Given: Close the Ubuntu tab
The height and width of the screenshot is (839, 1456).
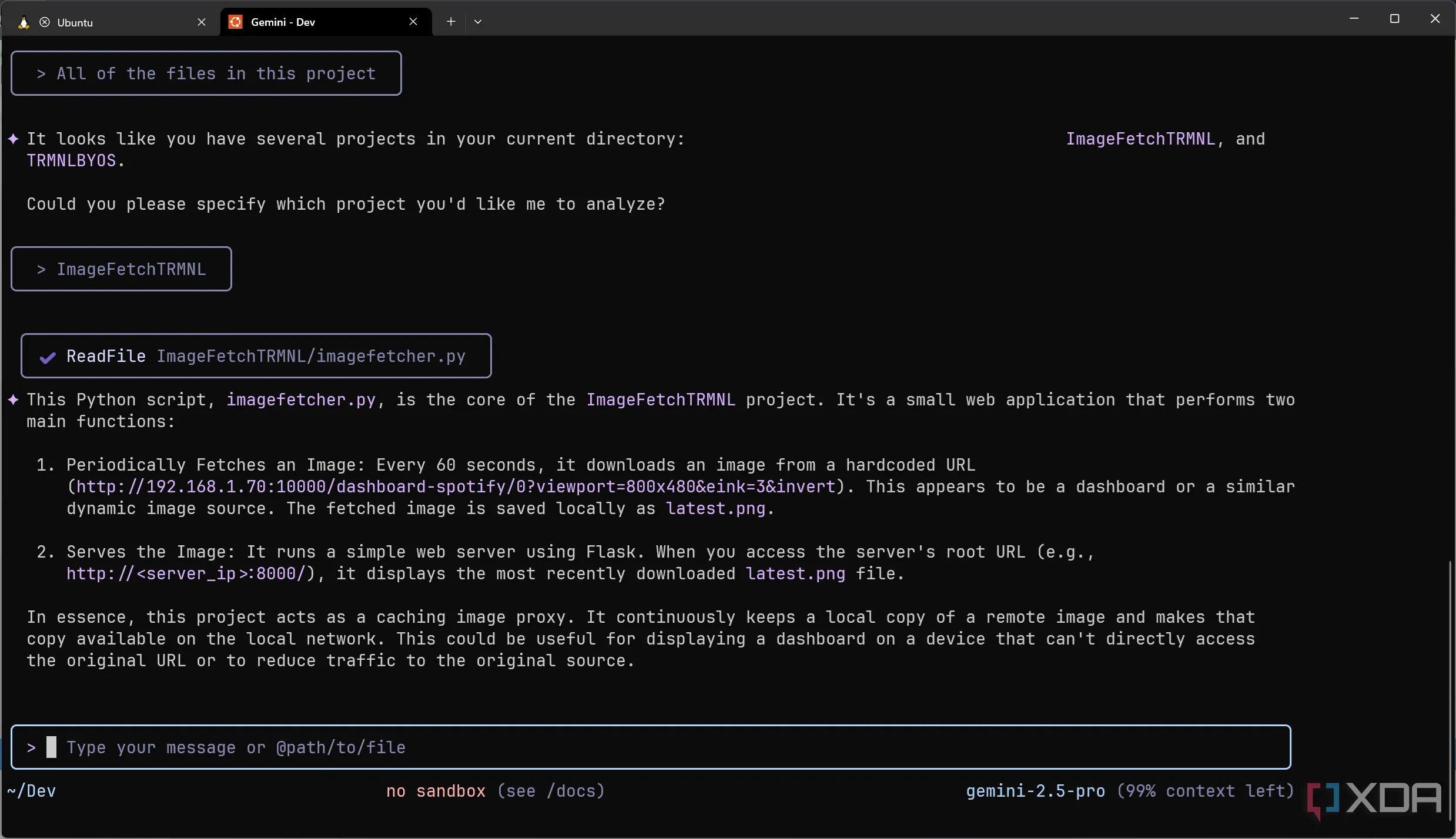Looking at the screenshot, I should [202, 22].
